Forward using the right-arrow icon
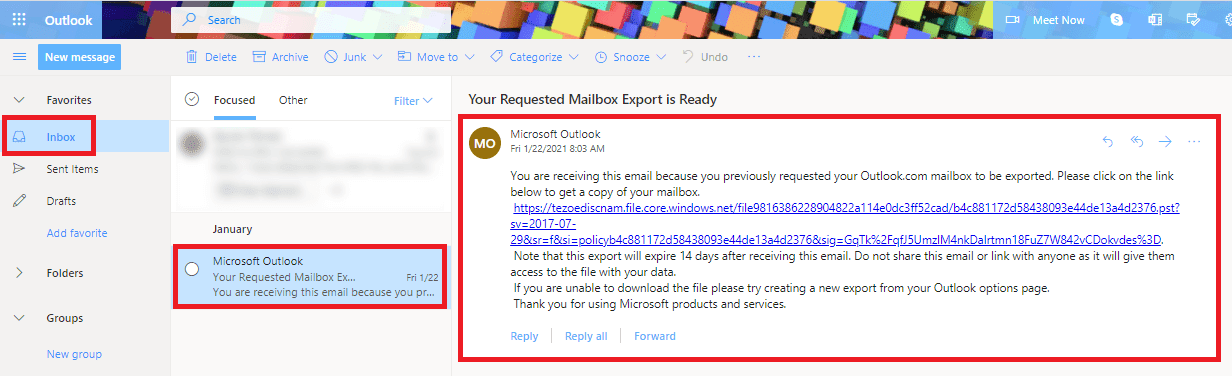 click(x=1165, y=142)
